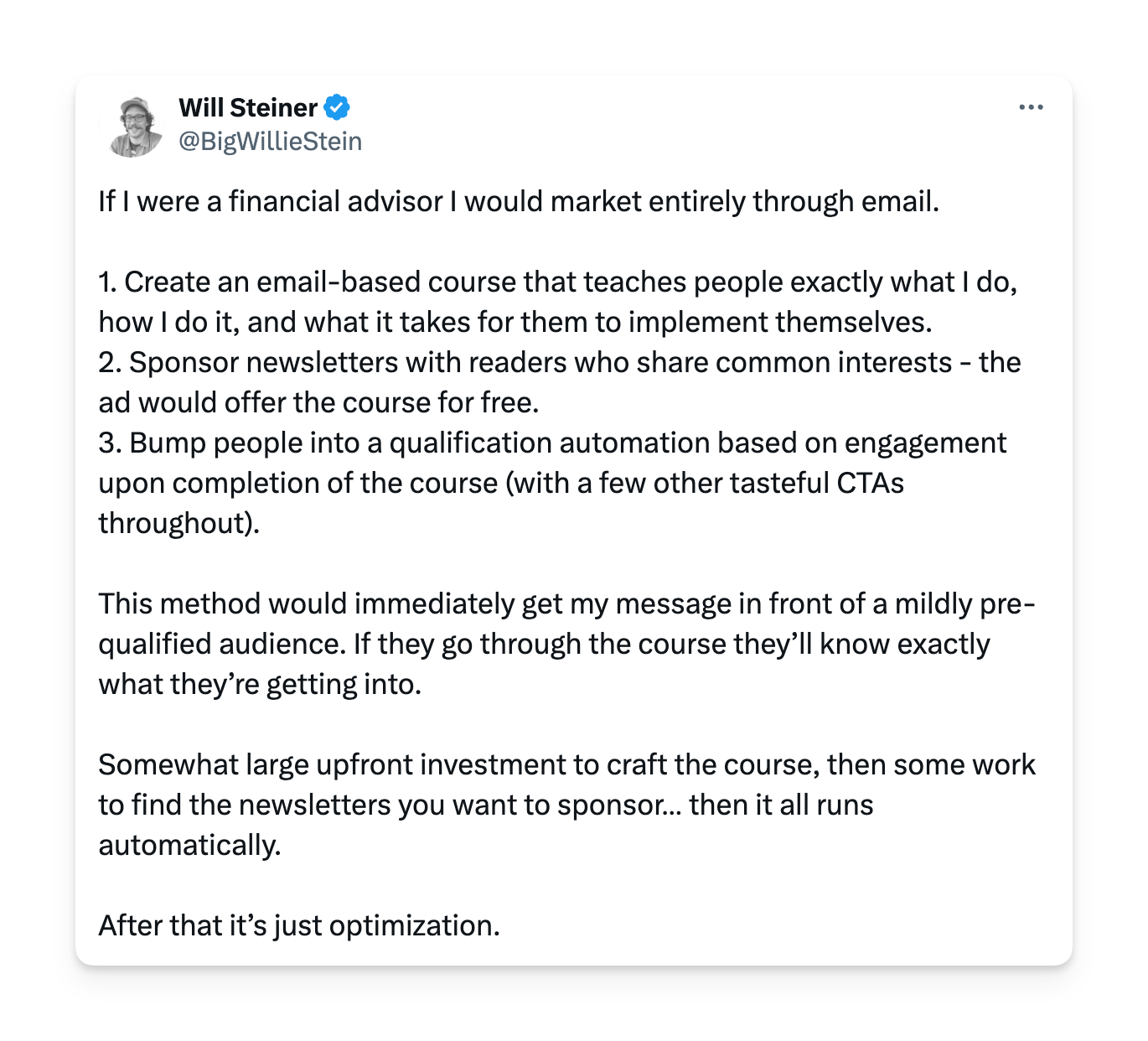Select the "This method would immediately get" line
Image resolution: width=1148 pixels, height=1041 pixels.
click(x=567, y=604)
